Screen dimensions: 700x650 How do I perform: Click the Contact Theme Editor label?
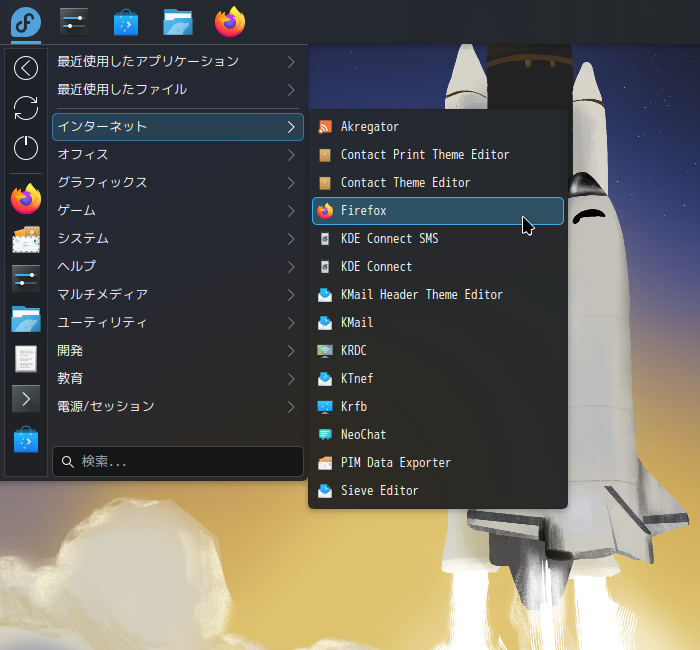(405, 183)
